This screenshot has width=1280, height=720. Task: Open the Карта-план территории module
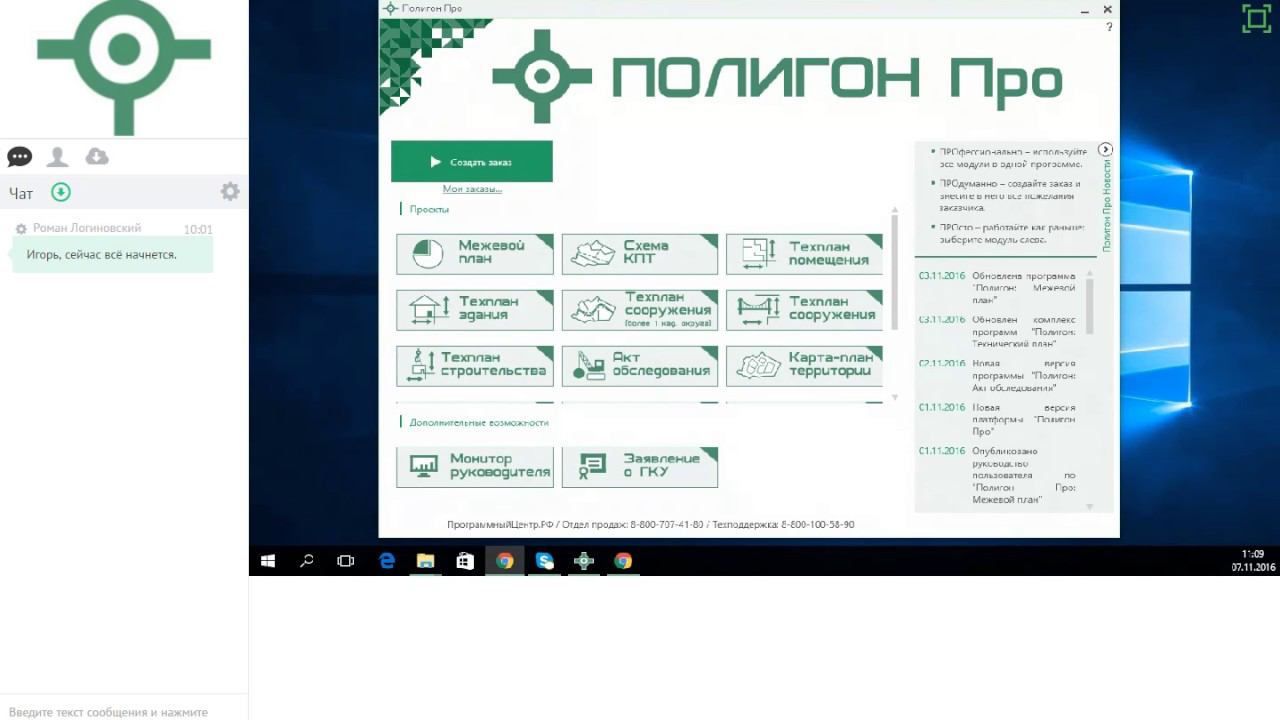click(x=804, y=366)
